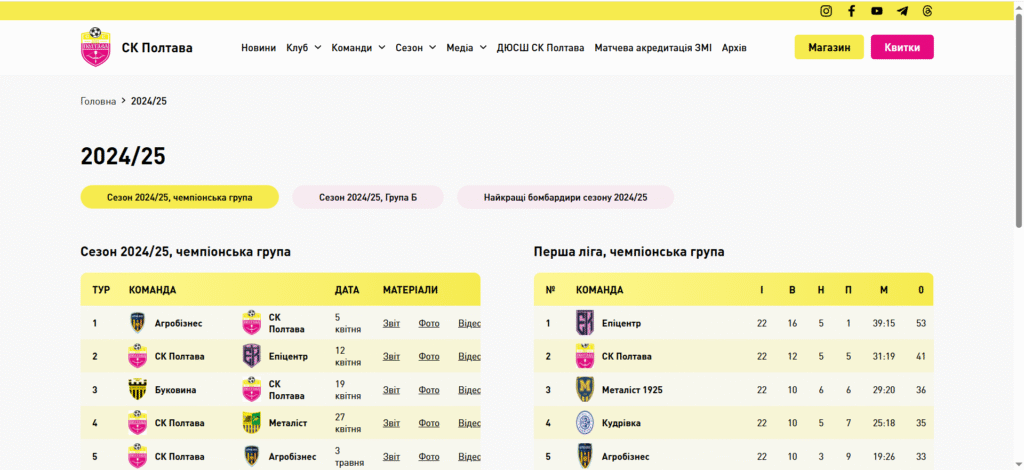Open the Архів menu item
This screenshot has height=470, width=1024.
point(734,48)
